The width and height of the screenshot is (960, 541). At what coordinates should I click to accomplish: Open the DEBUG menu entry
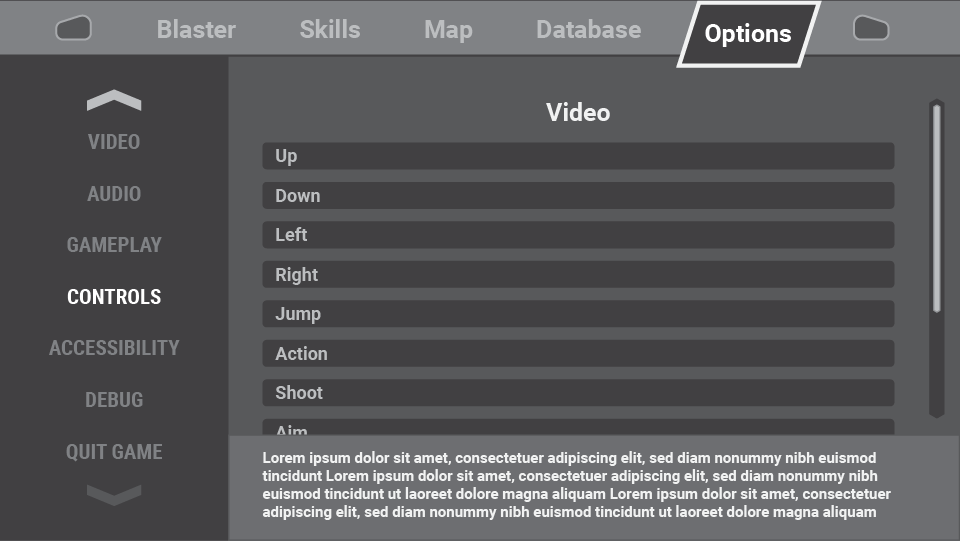pos(114,400)
